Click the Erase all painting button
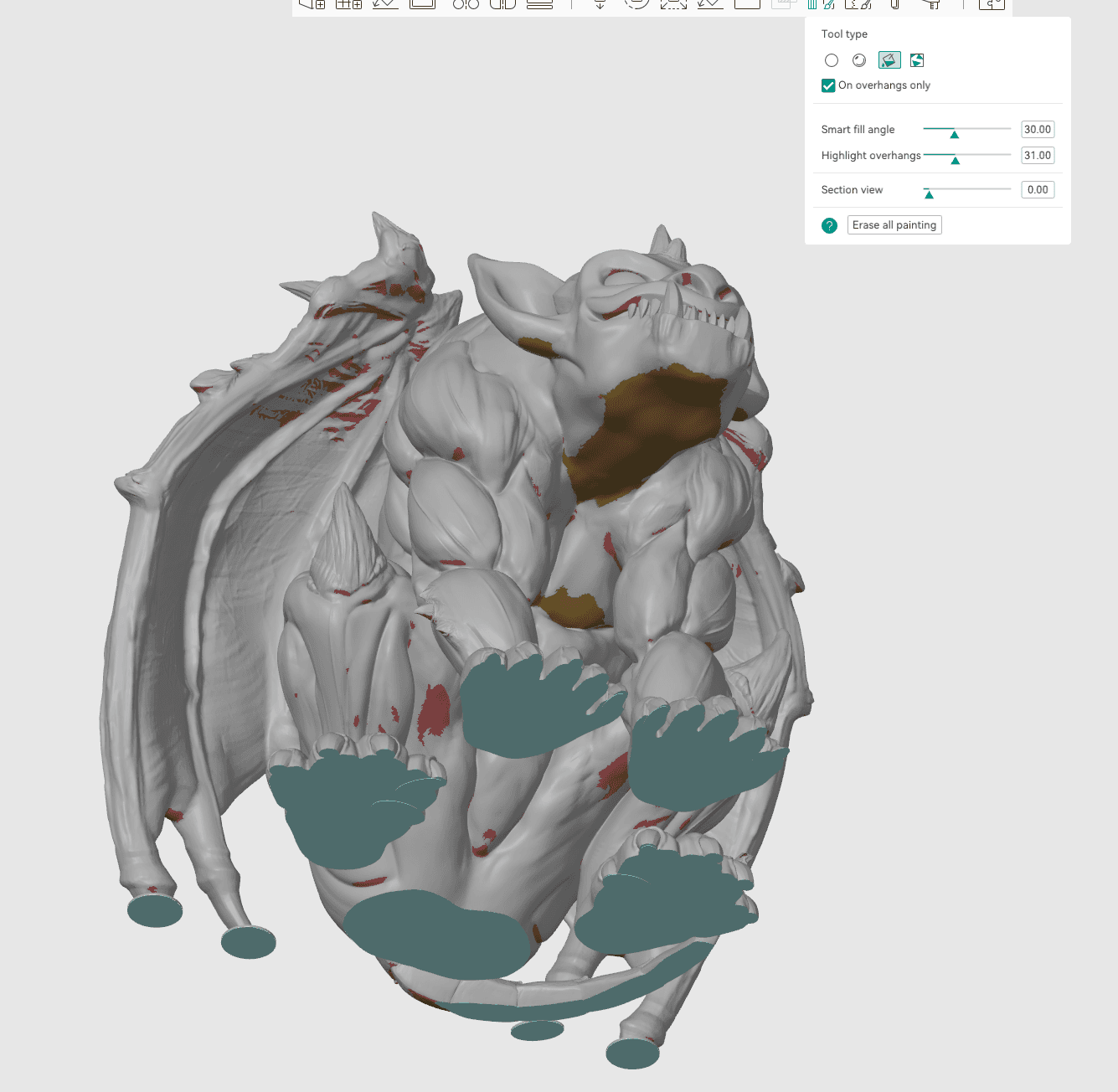 click(x=894, y=225)
